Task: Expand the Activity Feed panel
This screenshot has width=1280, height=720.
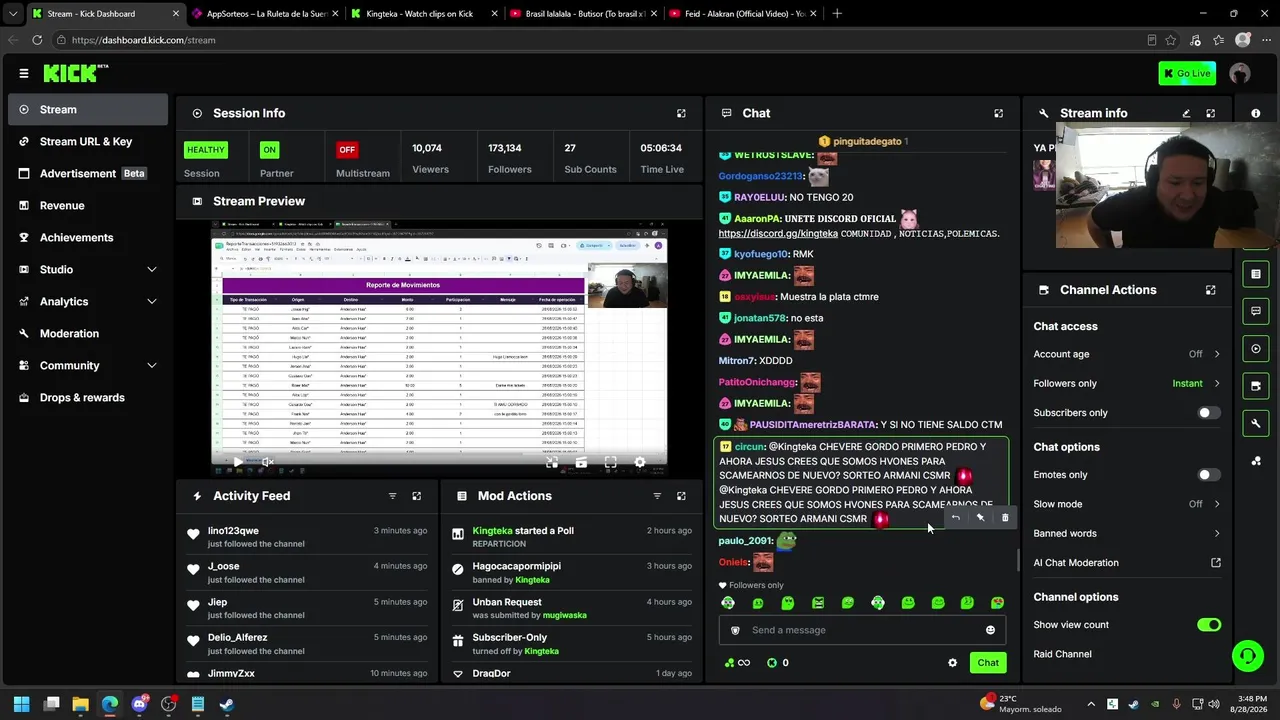Action: (x=417, y=496)
